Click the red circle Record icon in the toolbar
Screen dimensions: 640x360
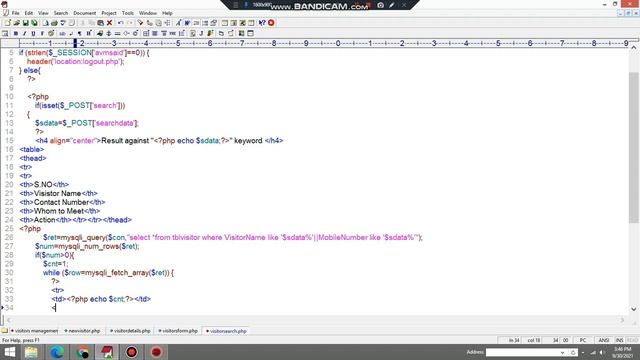(x=271, y=23)
